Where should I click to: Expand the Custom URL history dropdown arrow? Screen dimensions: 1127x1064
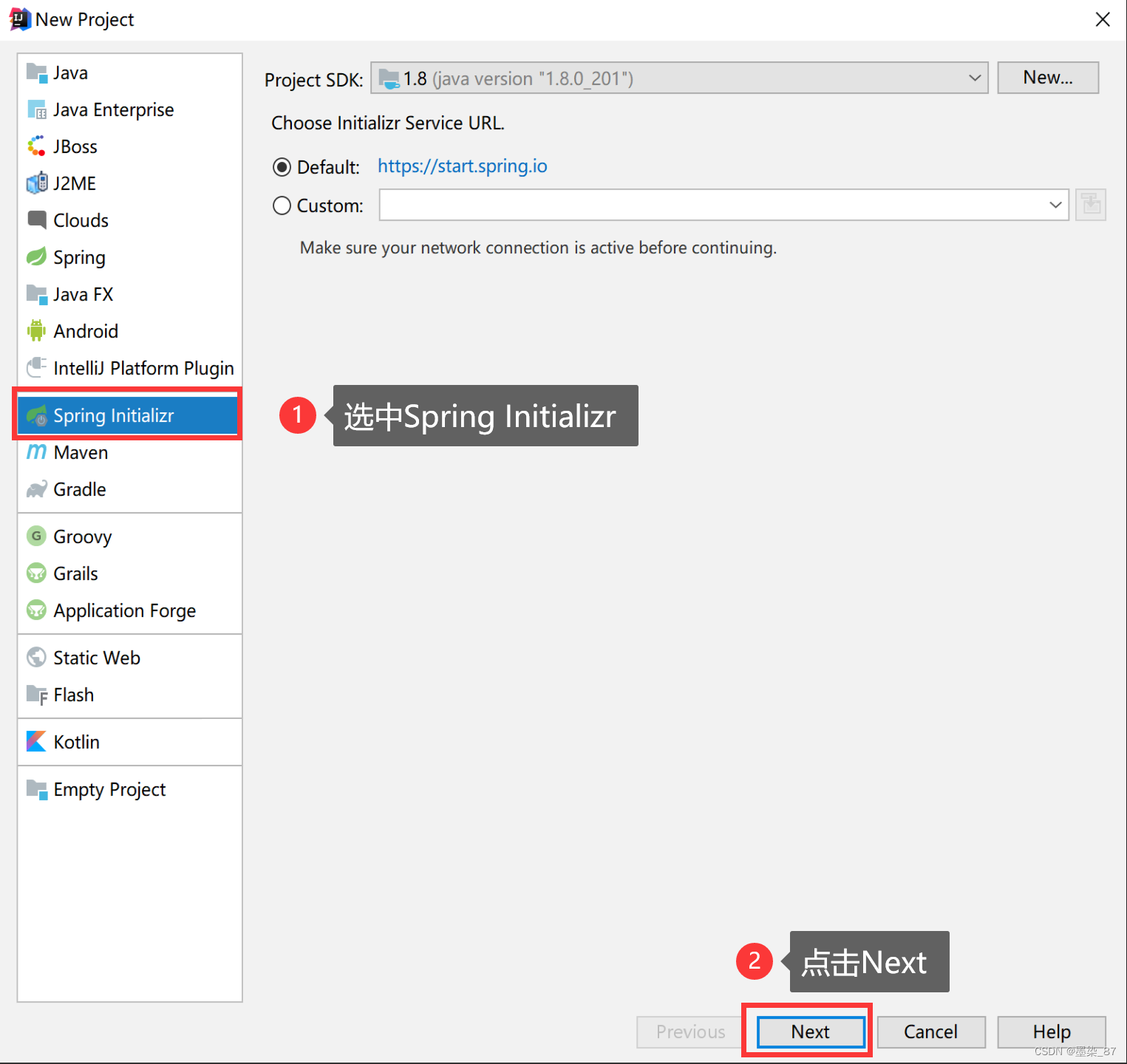tap(1055, 205)
